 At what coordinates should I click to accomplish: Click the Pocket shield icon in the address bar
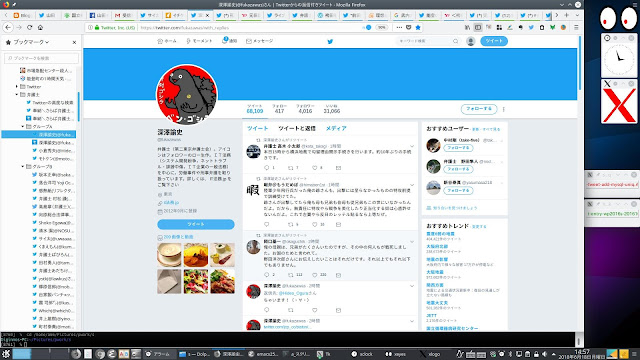pyautogui.click(x=409, y=27)
